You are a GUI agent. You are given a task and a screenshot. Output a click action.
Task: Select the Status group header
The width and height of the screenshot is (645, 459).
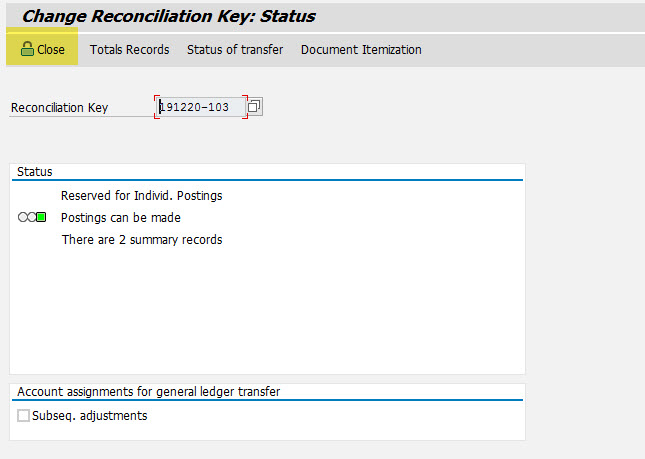(35, 172)
